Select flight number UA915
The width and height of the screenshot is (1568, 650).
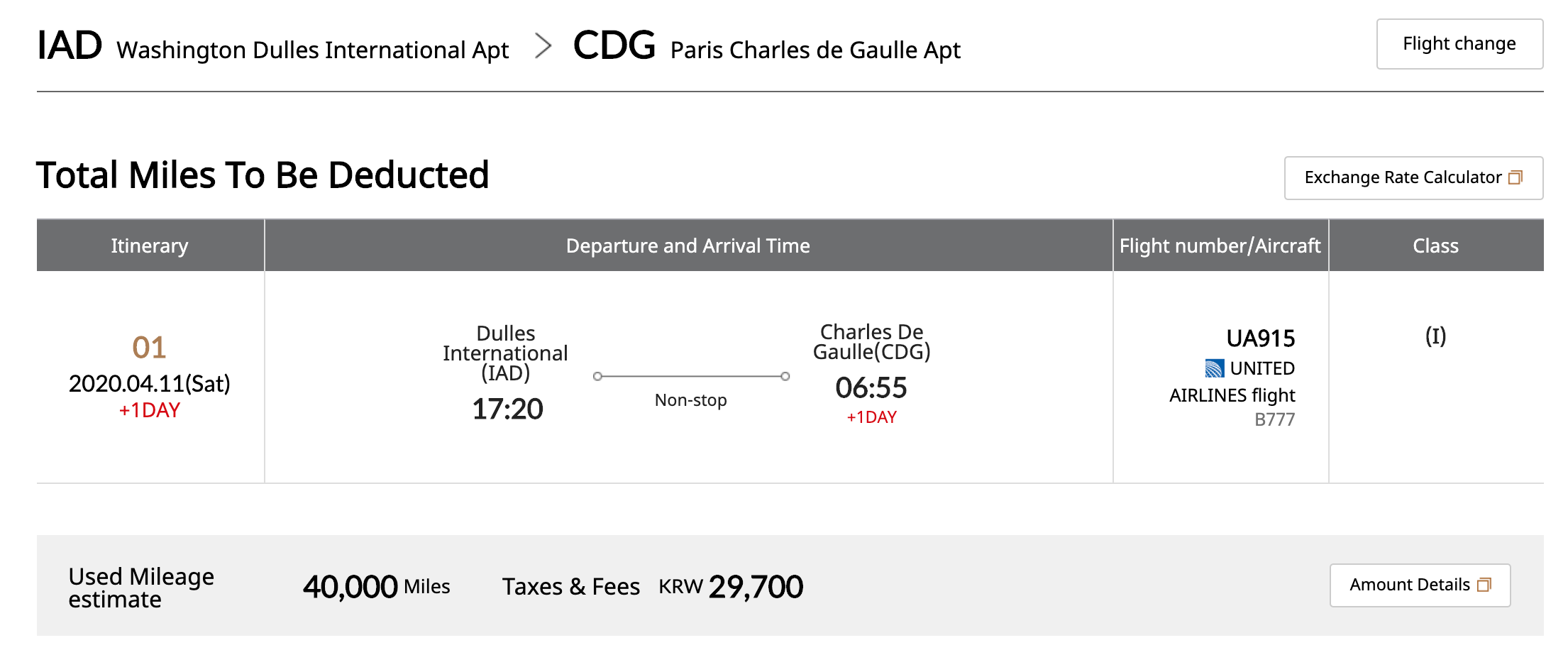pos(1260,338)
